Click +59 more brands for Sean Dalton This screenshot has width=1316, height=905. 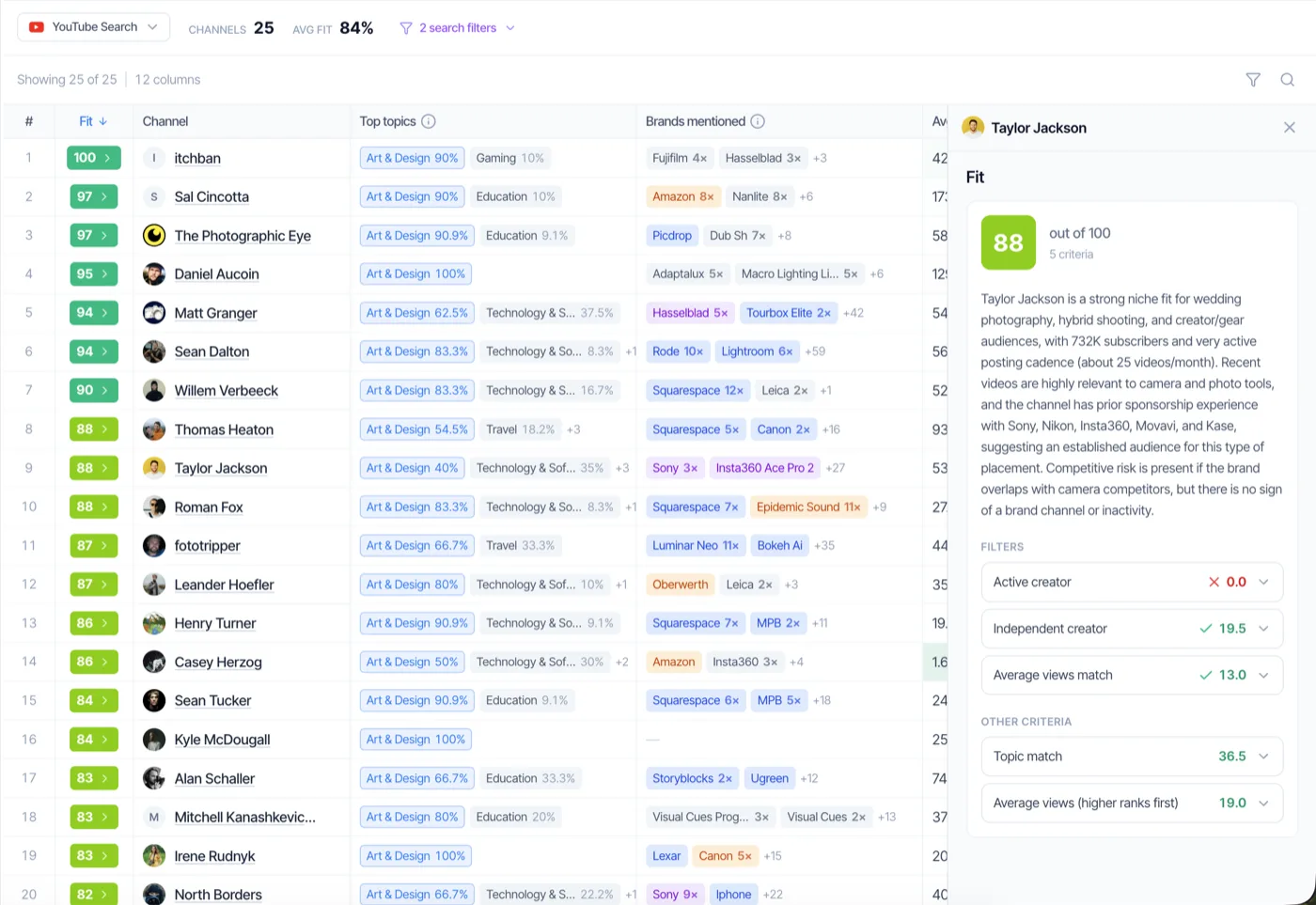815,351
